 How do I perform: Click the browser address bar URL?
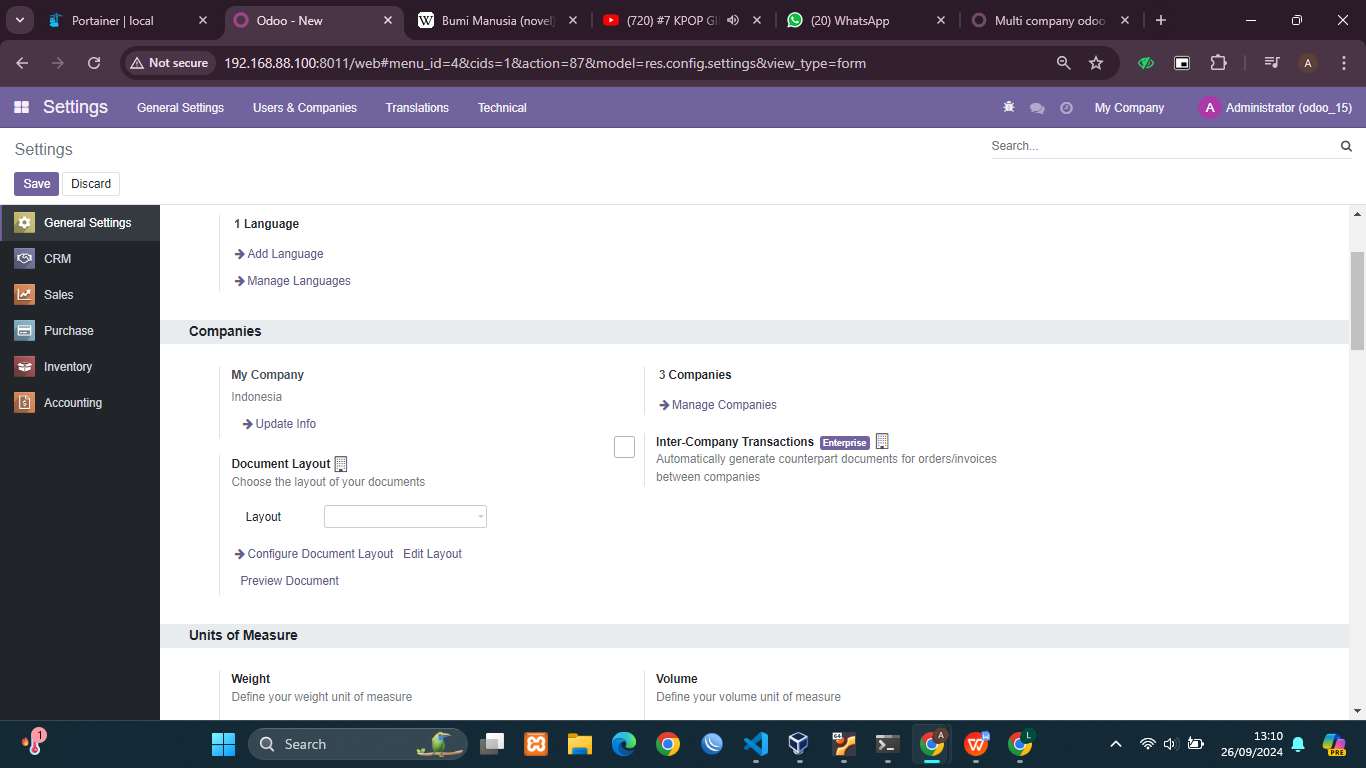[545, 63]
